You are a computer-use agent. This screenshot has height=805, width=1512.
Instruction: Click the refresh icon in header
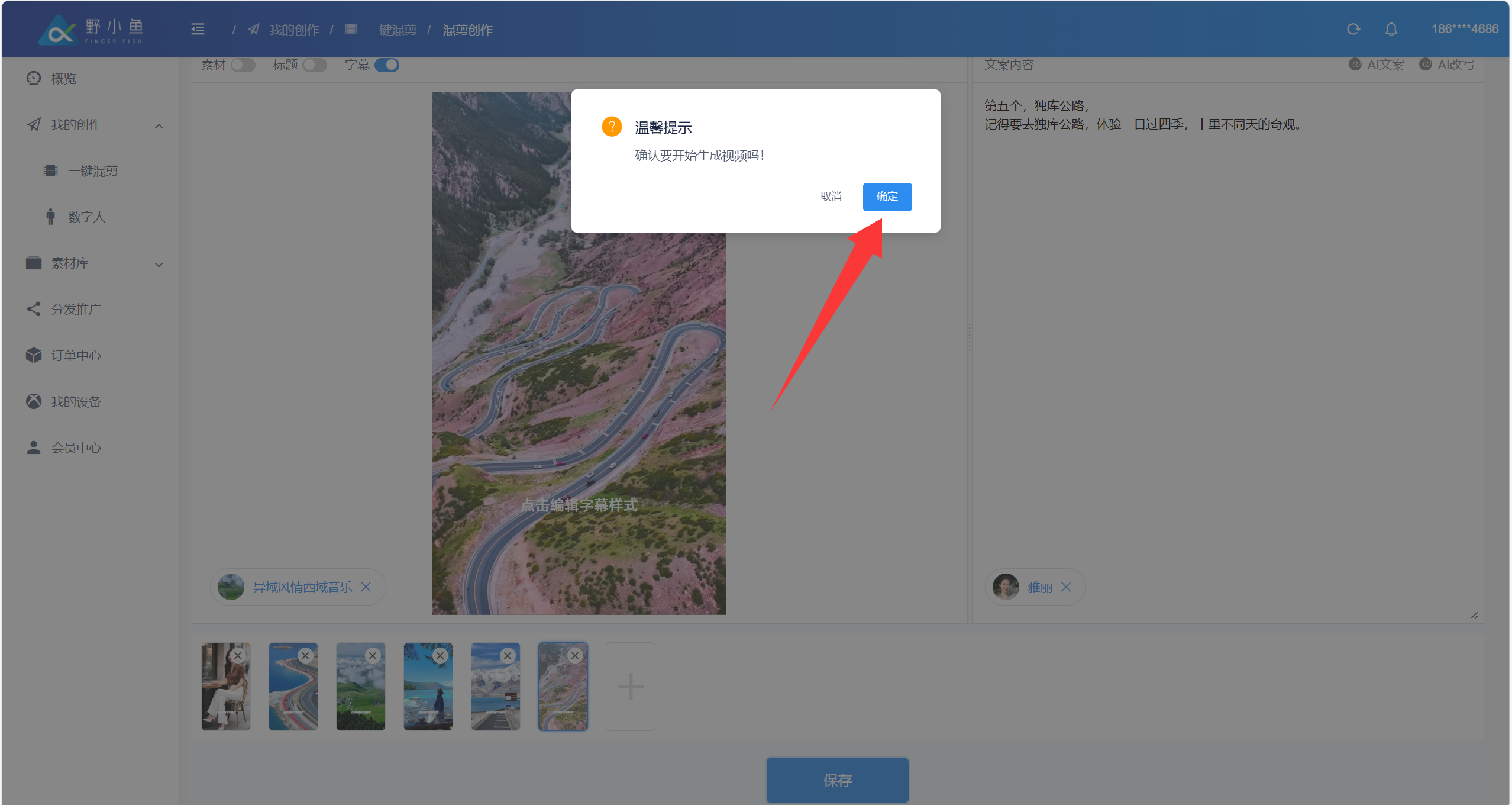pyautogui.click(x=1353, y=29)
